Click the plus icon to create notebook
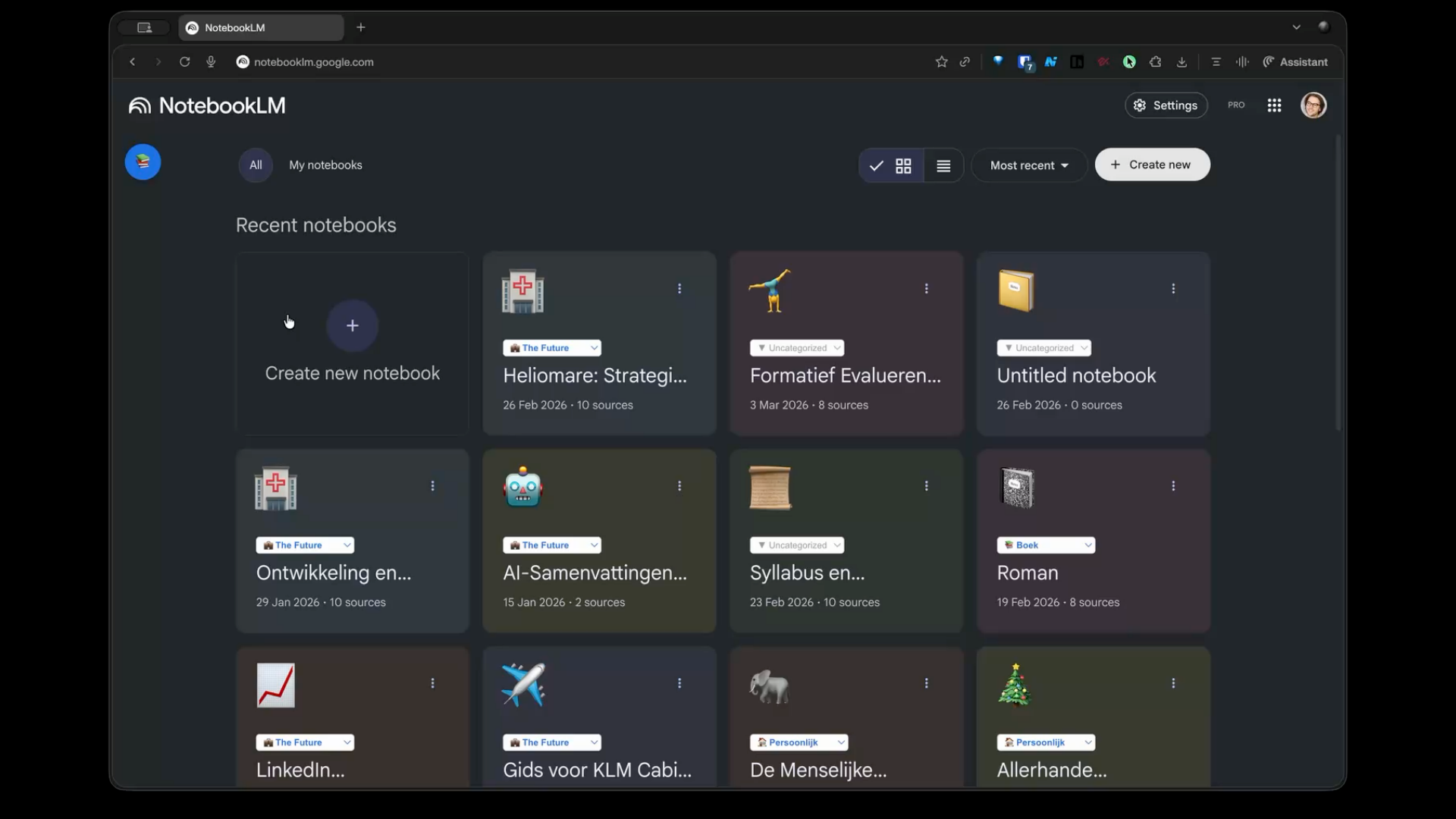The width and height of the screenshot is (1456, 819). [352, 325]
